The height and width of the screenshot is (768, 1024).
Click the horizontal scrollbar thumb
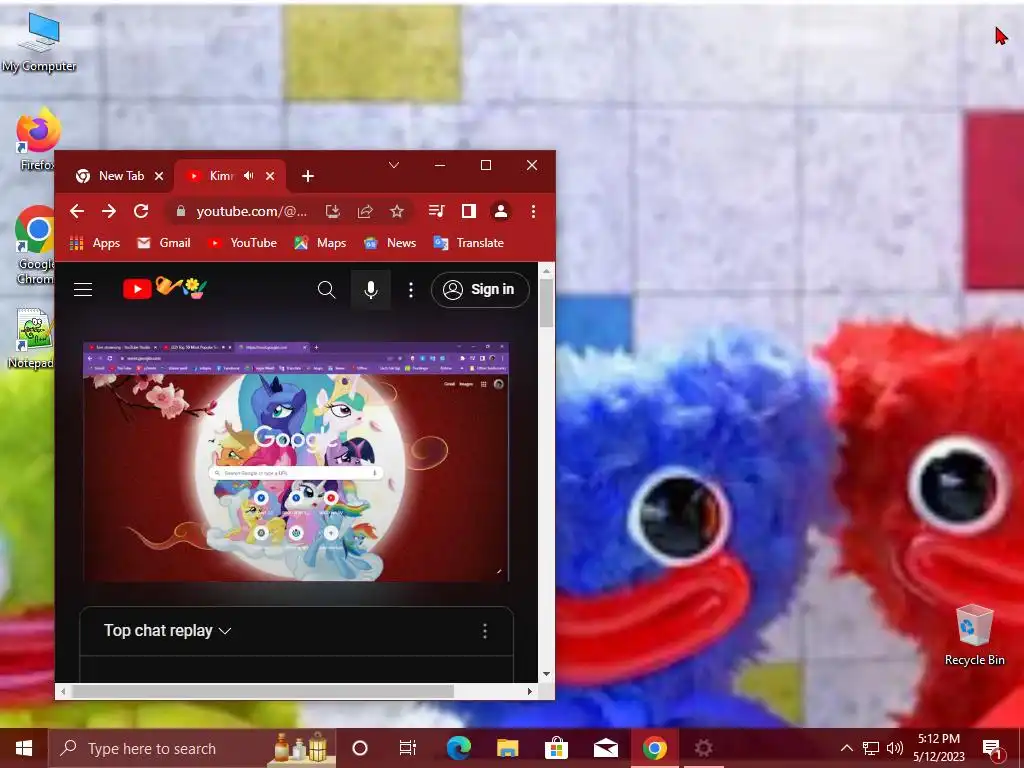[x=263, y=691]
